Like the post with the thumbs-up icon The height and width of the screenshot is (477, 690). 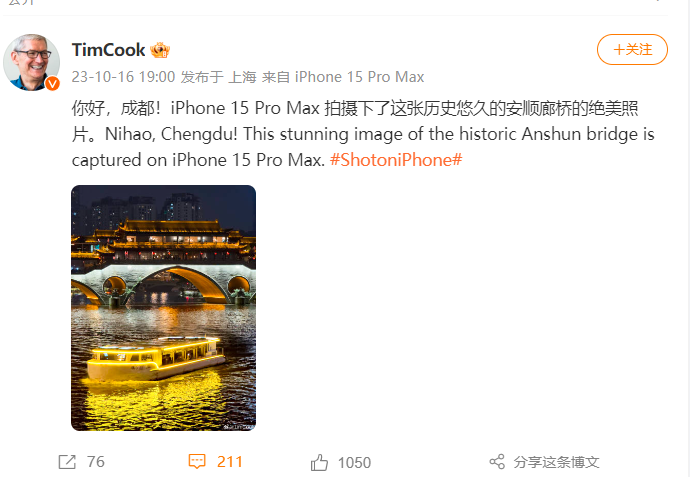coord(319,462)
